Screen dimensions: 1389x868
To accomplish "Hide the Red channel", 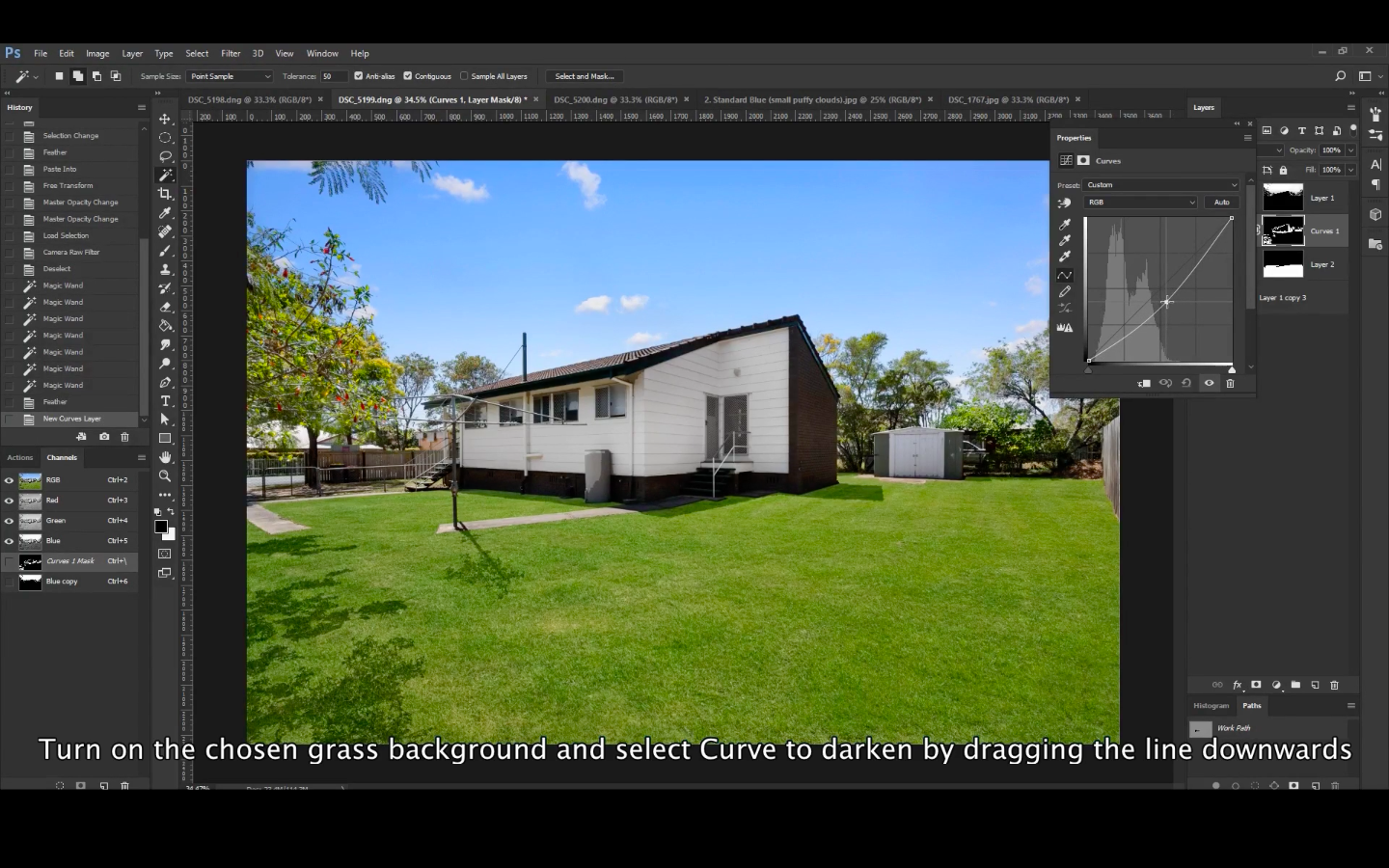I will coord(10,501).
